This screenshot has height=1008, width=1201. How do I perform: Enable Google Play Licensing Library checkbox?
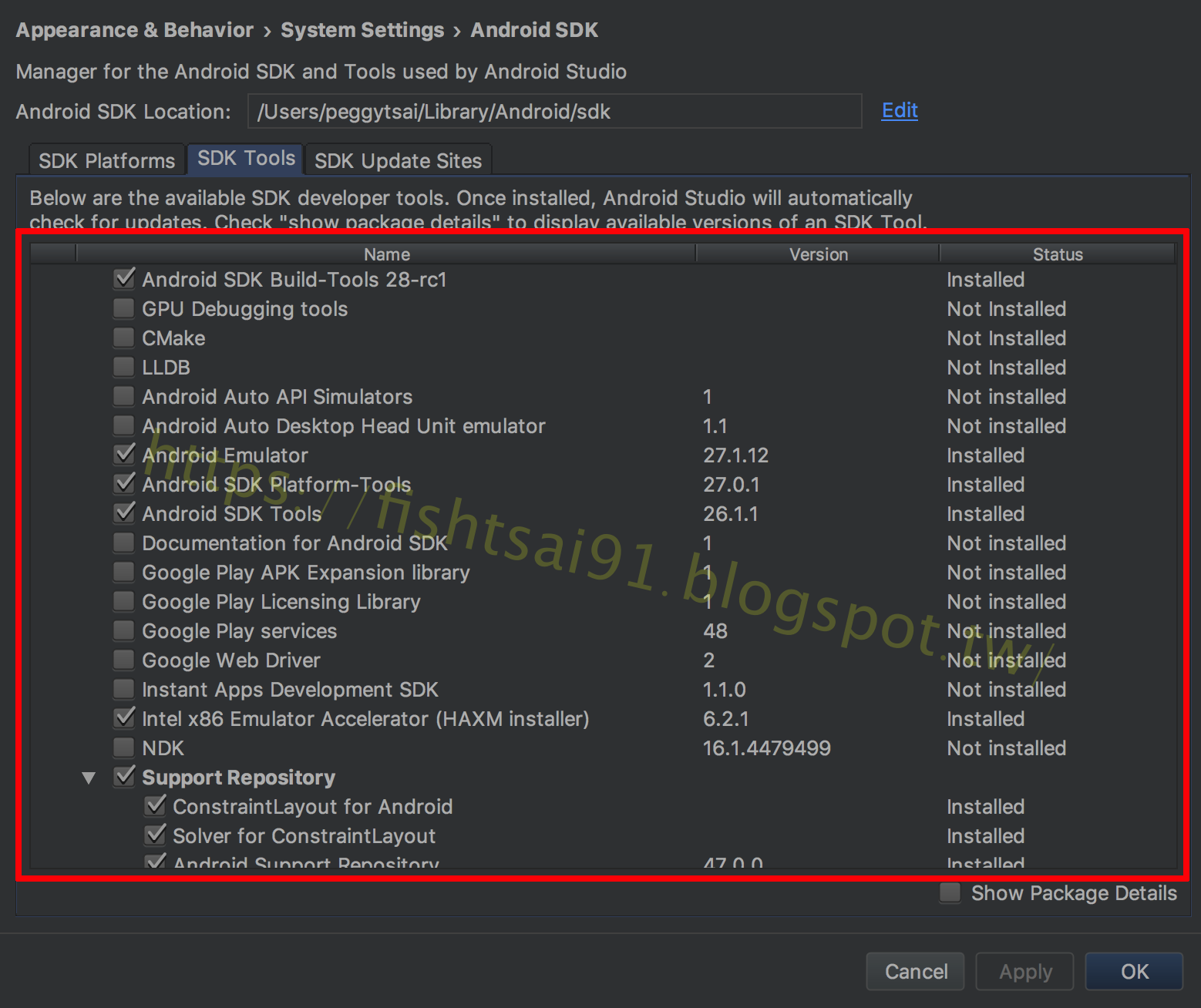[123, 601]
